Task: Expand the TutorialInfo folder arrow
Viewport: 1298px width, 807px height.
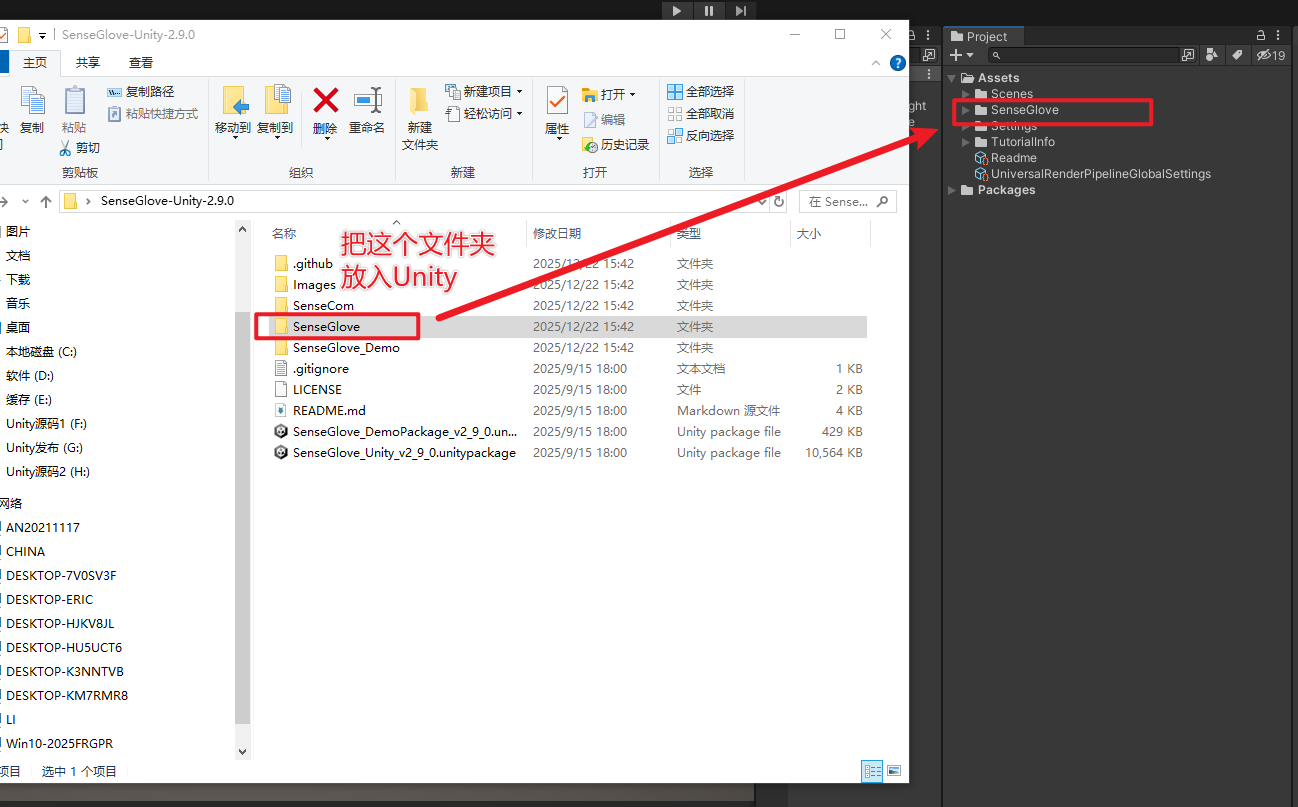Action: (966, 142)
